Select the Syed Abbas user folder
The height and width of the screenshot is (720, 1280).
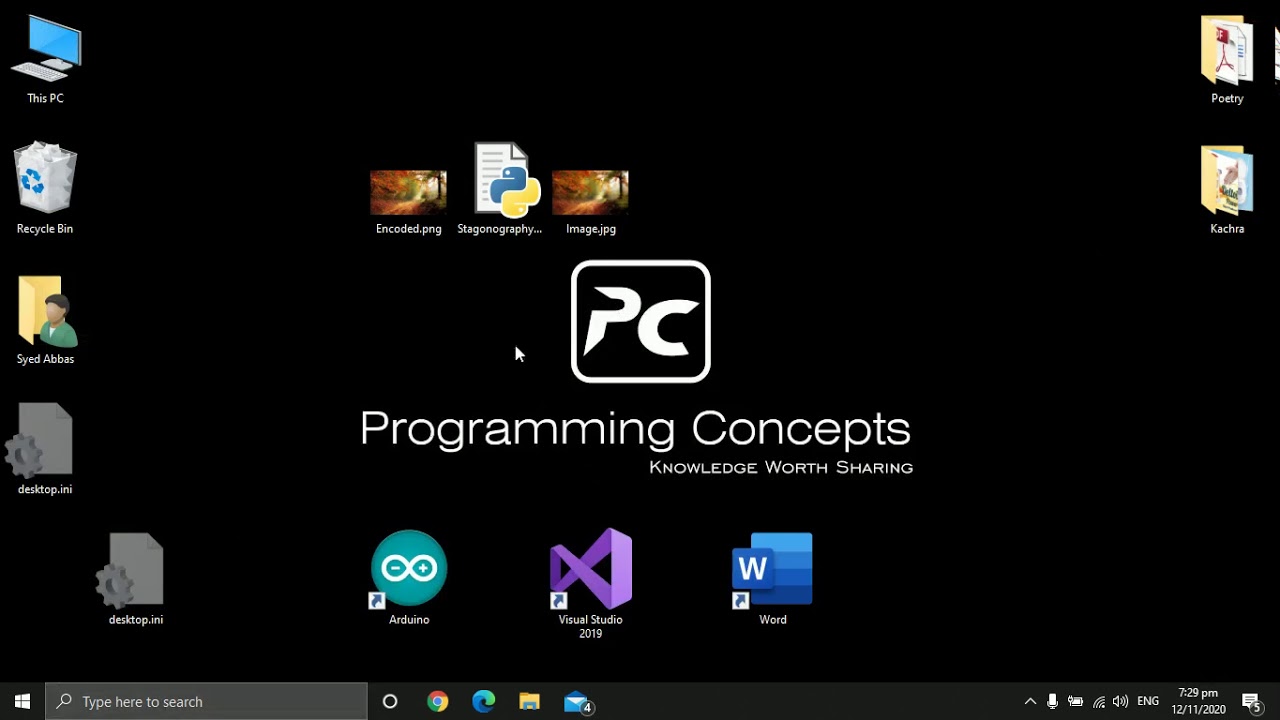point(45,319)
